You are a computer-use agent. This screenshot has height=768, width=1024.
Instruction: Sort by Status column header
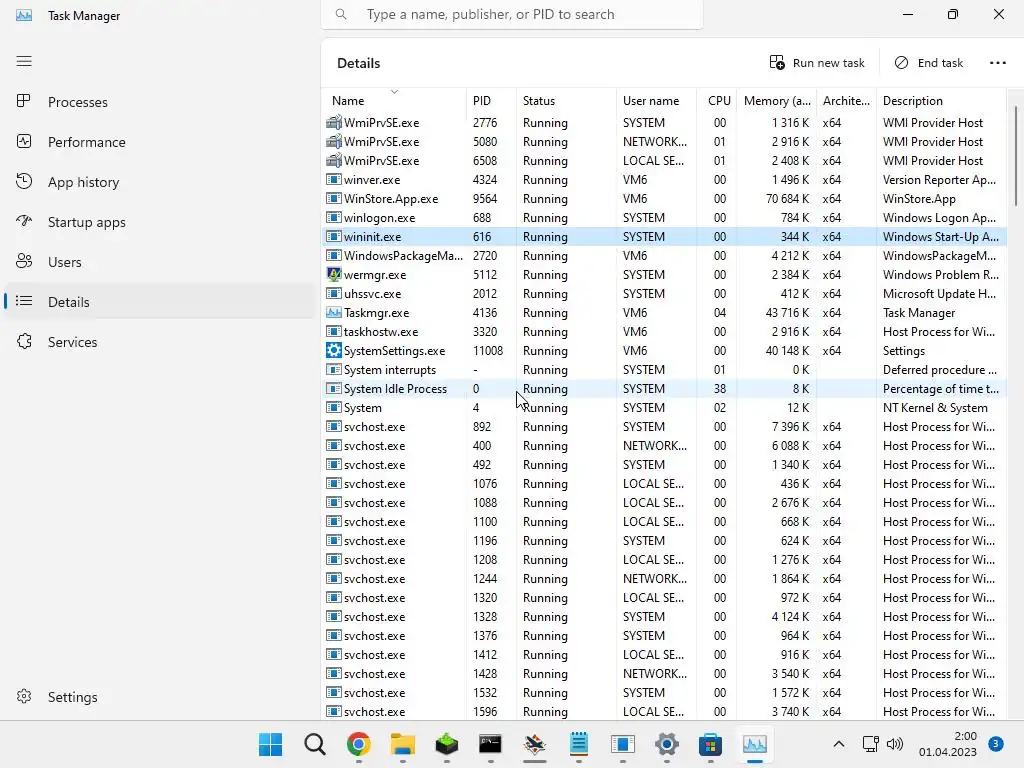566,101
